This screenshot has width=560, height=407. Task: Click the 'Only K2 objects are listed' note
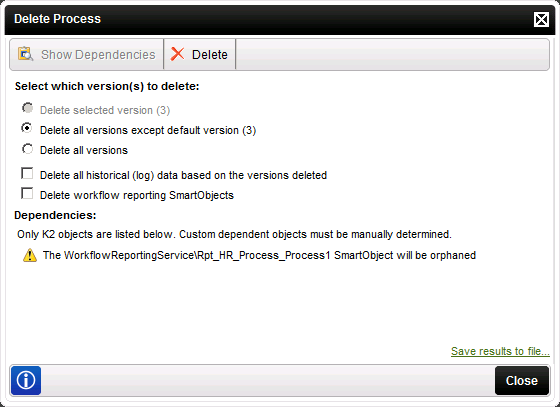[234, 234]
